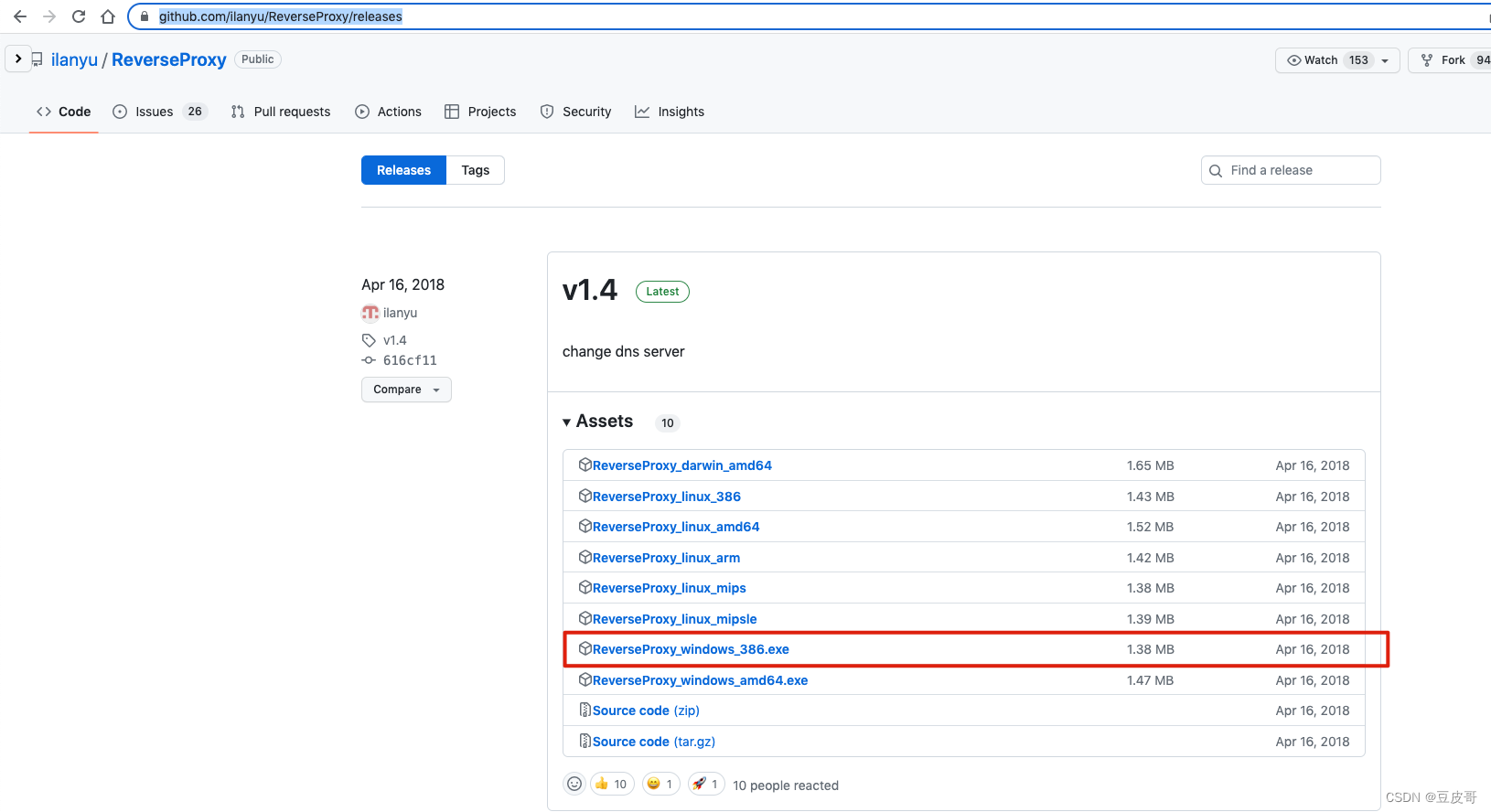Click package icon beside ReverseProxy_darwin_amd64
The width and height of the screenshot is (1491, 812).
click(x=585, y=465)
